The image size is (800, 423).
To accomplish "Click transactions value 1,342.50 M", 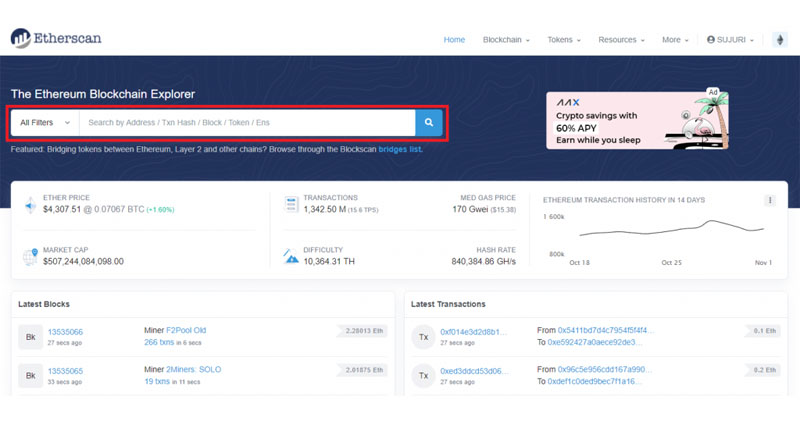I will (324, 210).
